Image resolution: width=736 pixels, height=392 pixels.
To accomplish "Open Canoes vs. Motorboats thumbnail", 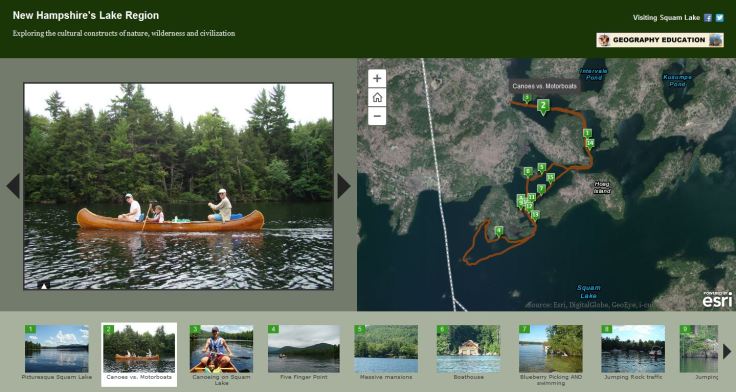I will tap(139, 349).
